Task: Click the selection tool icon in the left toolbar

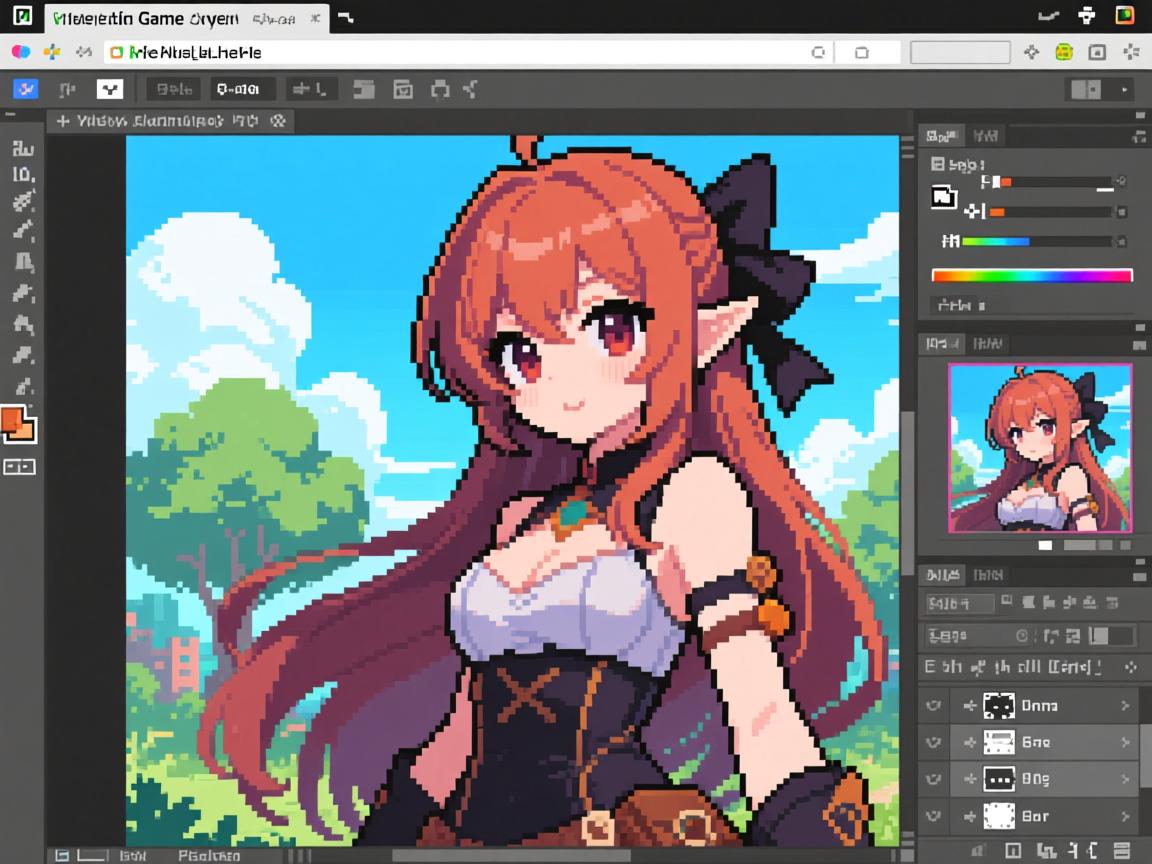Action: 22,176
